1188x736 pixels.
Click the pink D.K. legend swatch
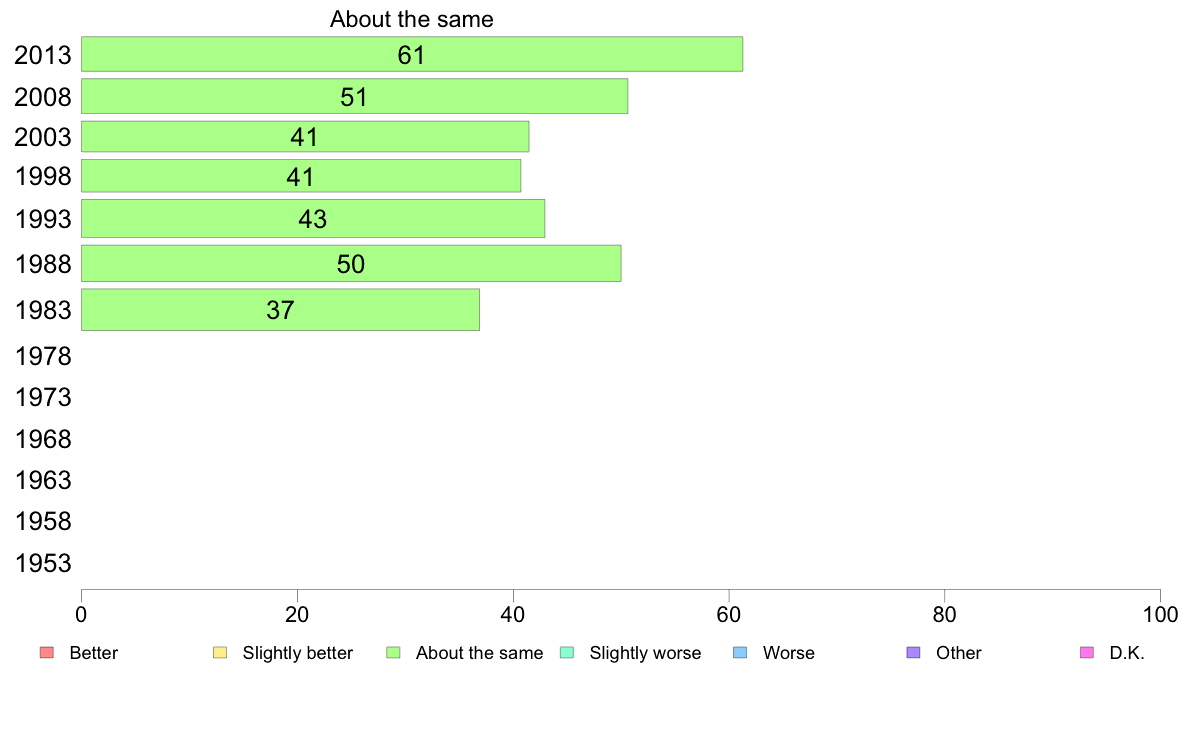(x=1087, y=653)
